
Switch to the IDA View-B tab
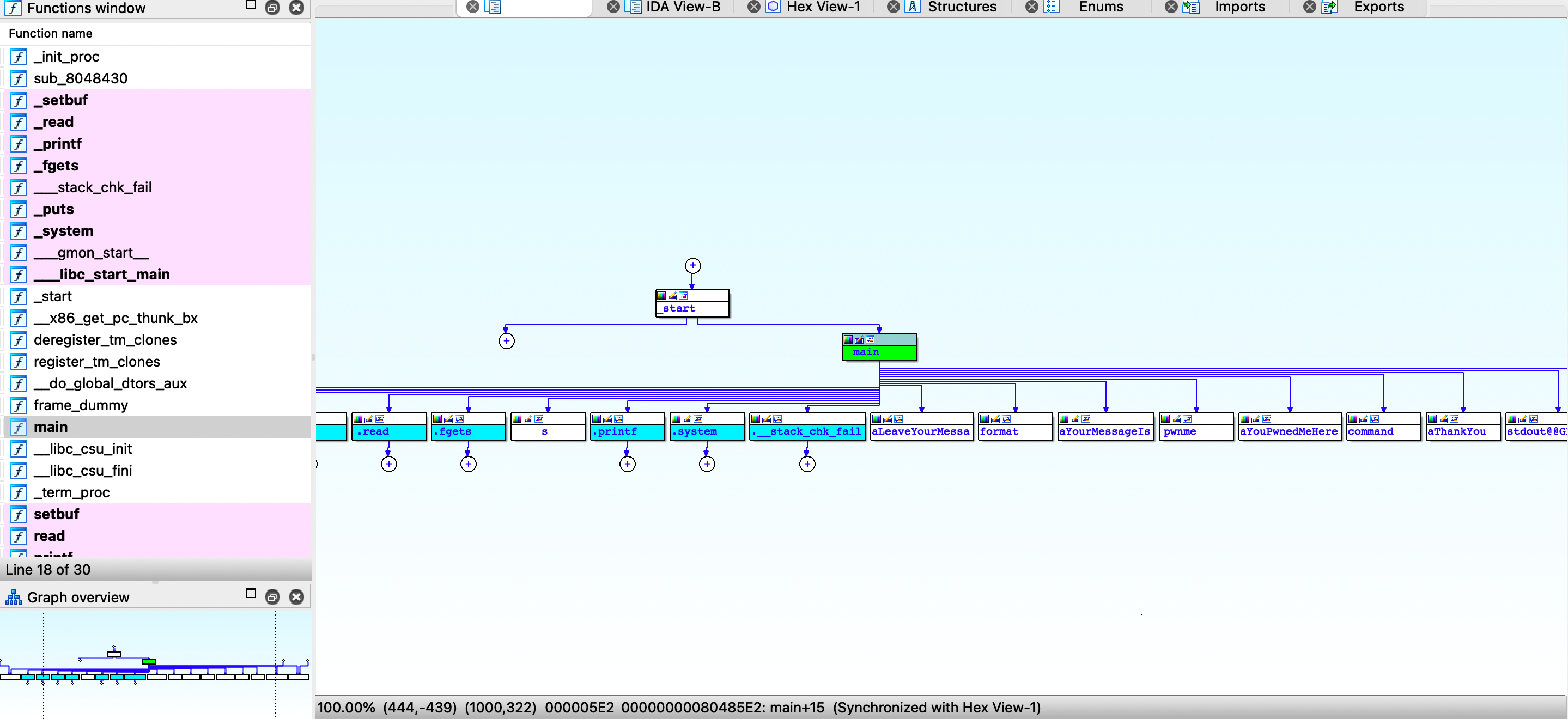coord(682,7)
